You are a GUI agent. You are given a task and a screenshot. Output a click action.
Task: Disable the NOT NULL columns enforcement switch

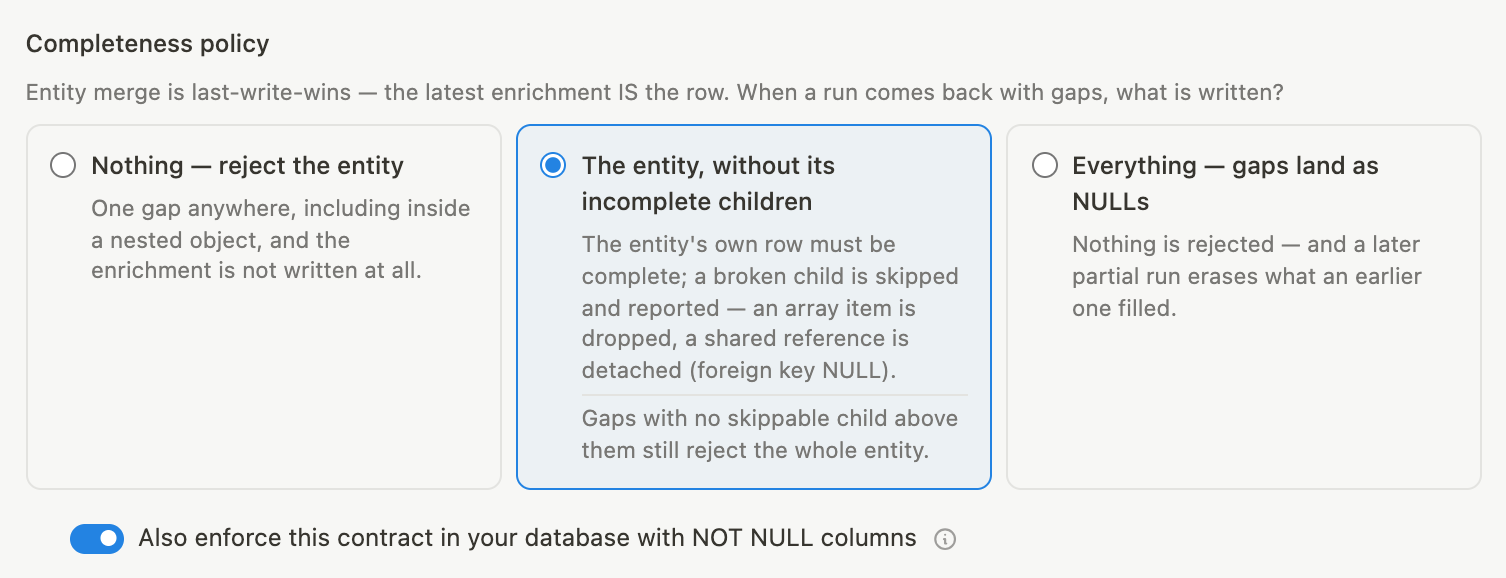97,539
